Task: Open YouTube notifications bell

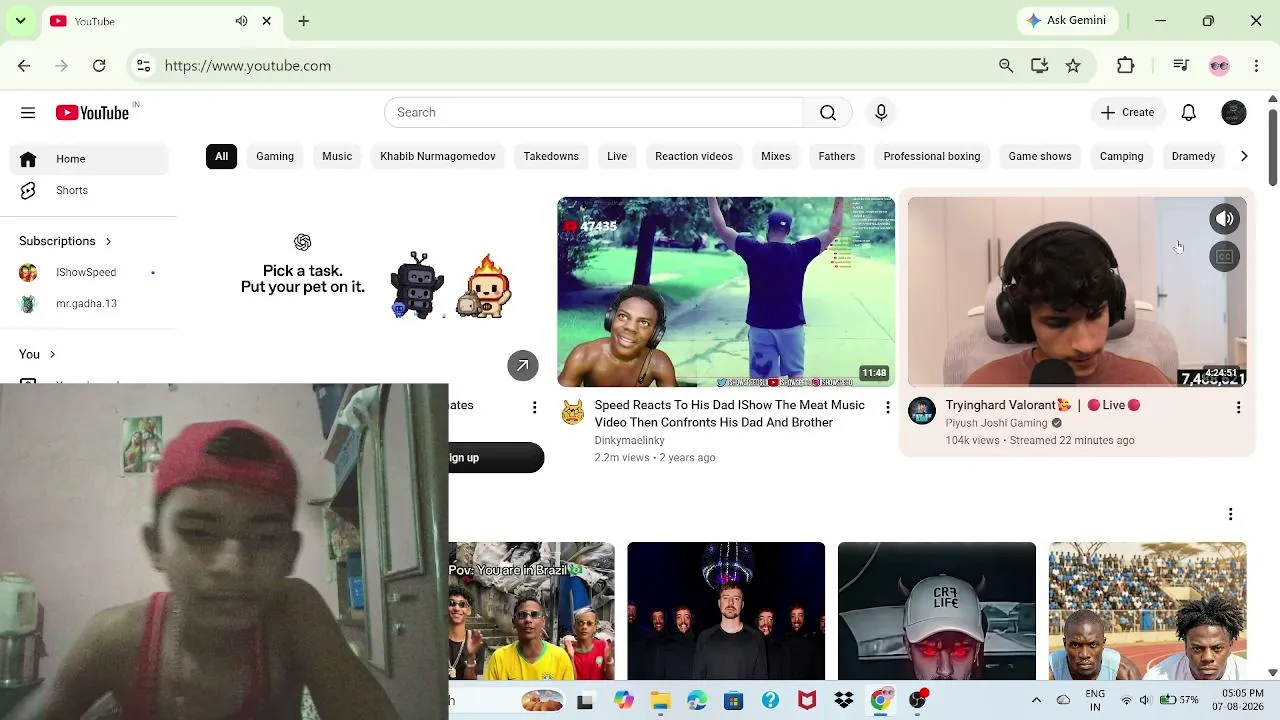Action: (x=1189, y=113)
